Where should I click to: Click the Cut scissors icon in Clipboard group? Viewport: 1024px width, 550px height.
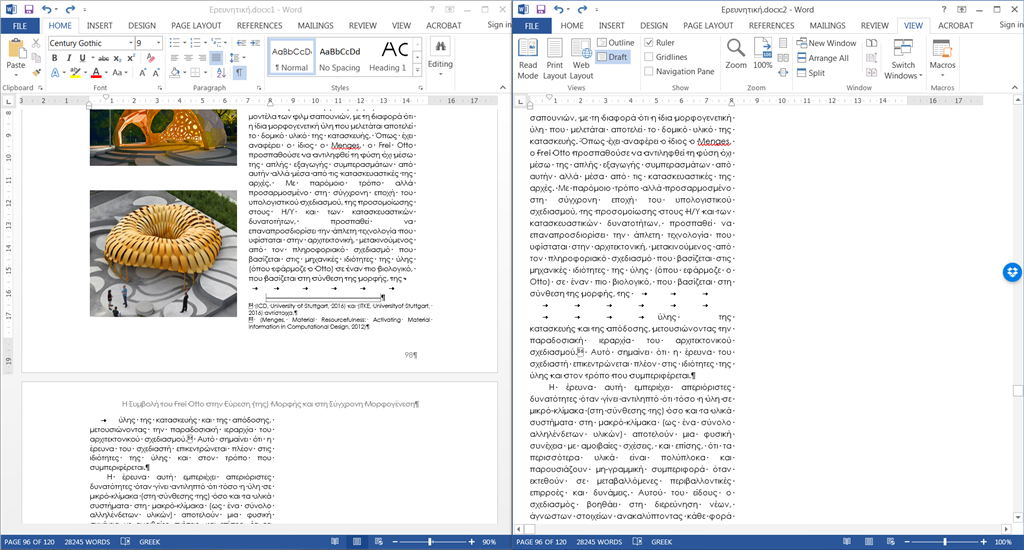(36, 43)
